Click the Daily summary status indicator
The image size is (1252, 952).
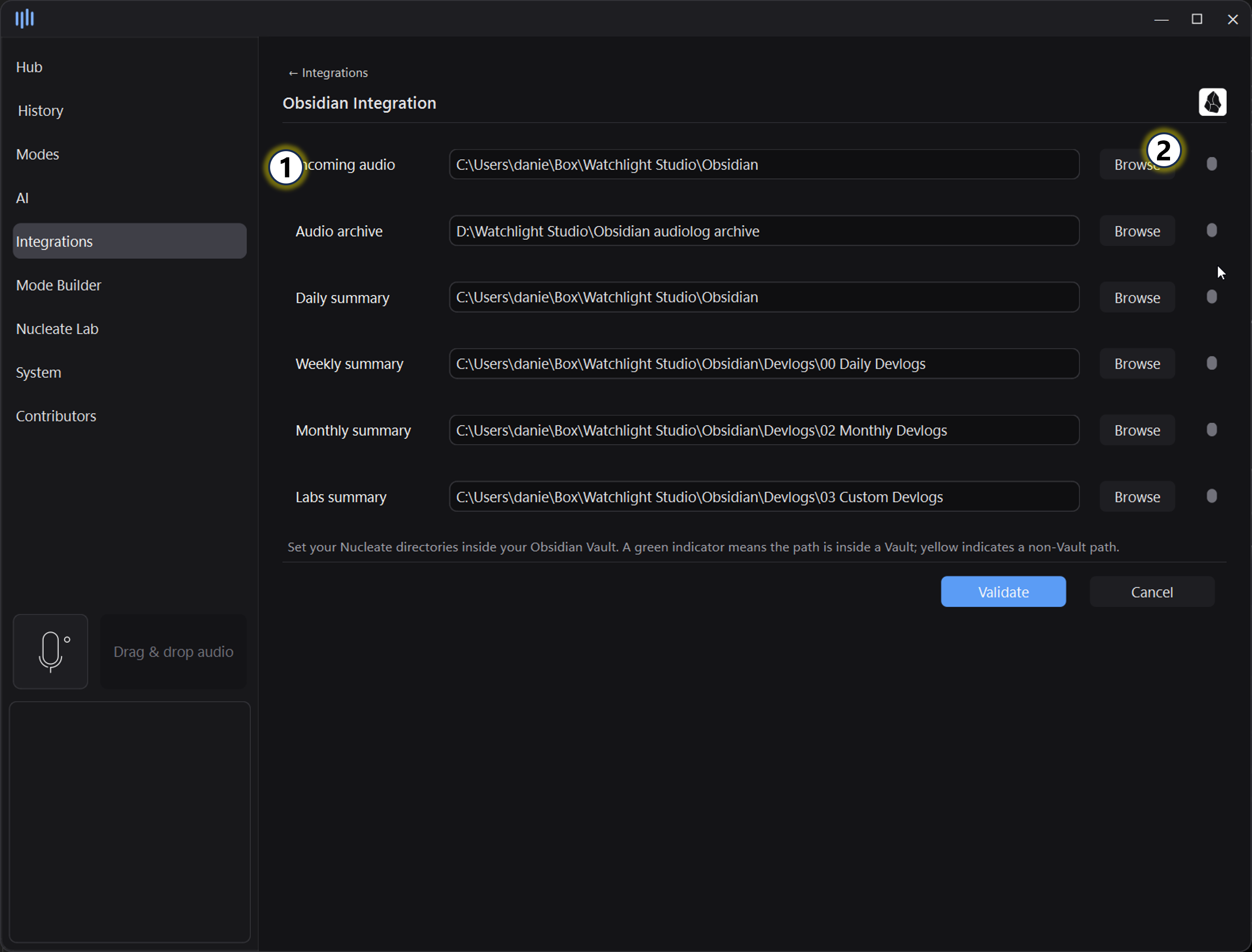(x=1212, y=297)
